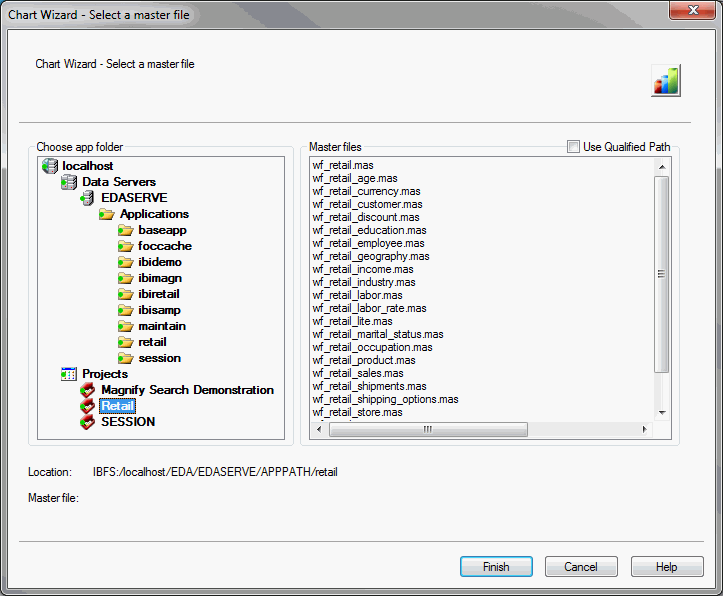Select the highlighted Retail project
The height and width of the screenshot is (596, 723).
tap(118, 406)
